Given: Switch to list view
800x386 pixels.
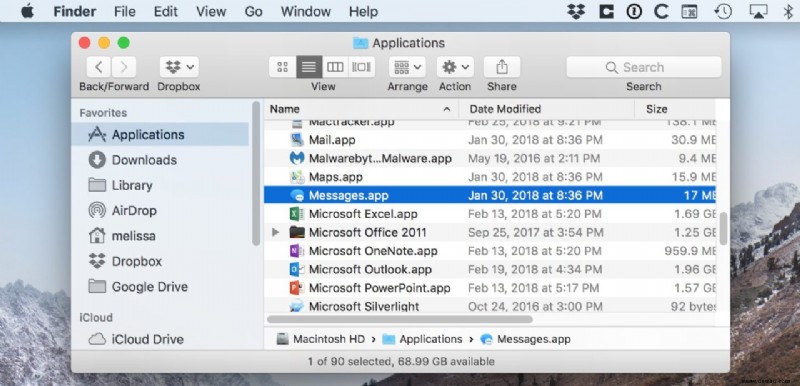Looking at the screenshot, I should pos(309,67).
